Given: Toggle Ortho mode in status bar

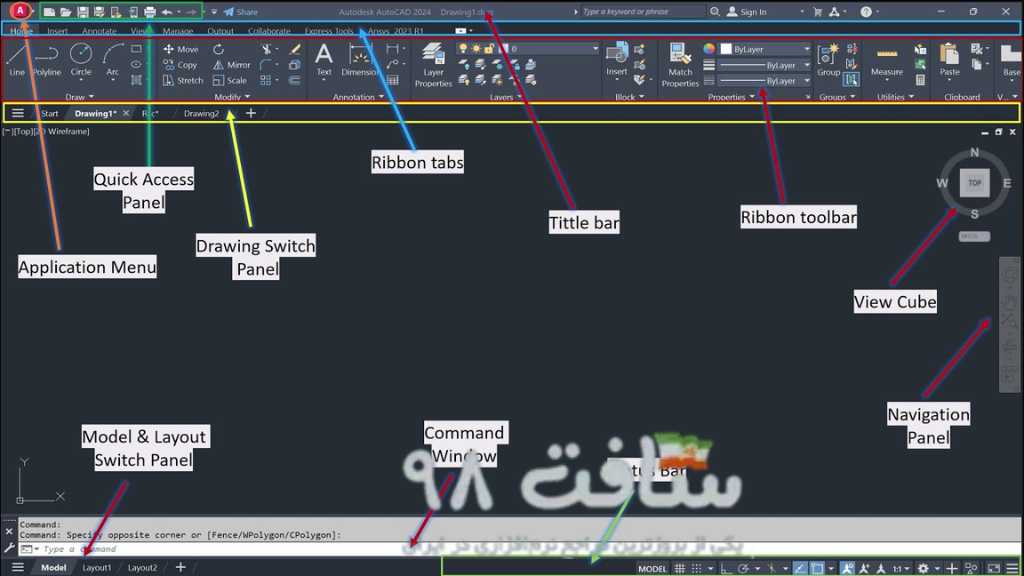Looking at the screenshot, I should (x=726, y=568).
